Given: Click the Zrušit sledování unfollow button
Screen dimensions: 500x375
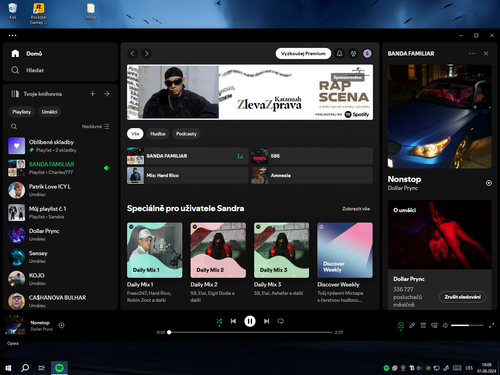Looking at the screenshot, I should pyautogui.click(x=463, y=297).
